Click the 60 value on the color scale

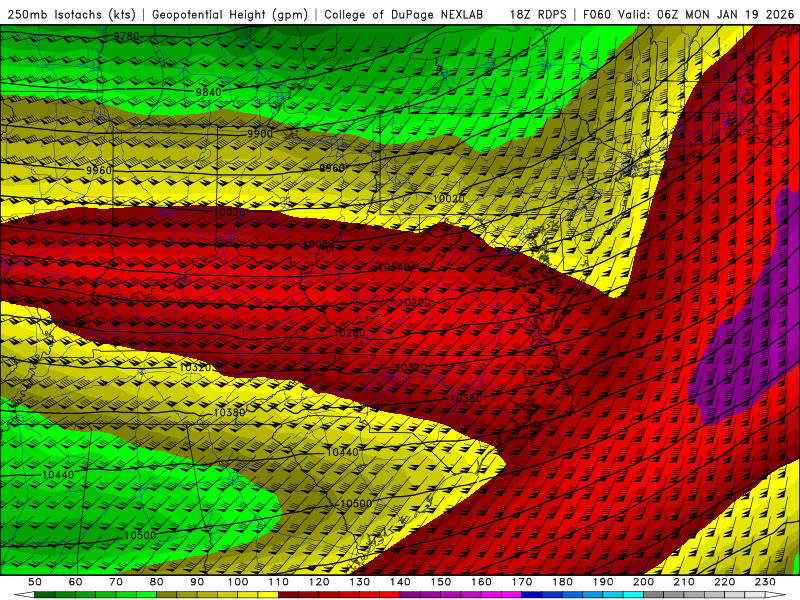(76, 582)
